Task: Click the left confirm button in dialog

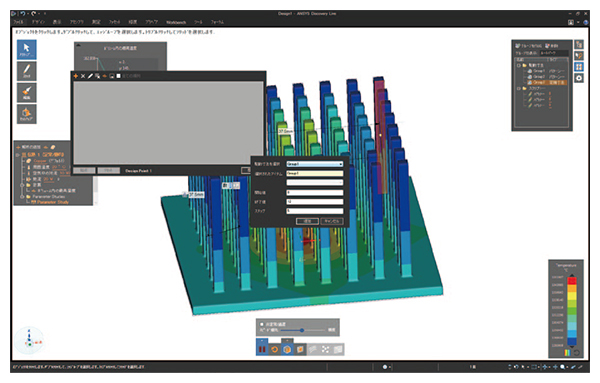Action: click(x=307, y=221)
